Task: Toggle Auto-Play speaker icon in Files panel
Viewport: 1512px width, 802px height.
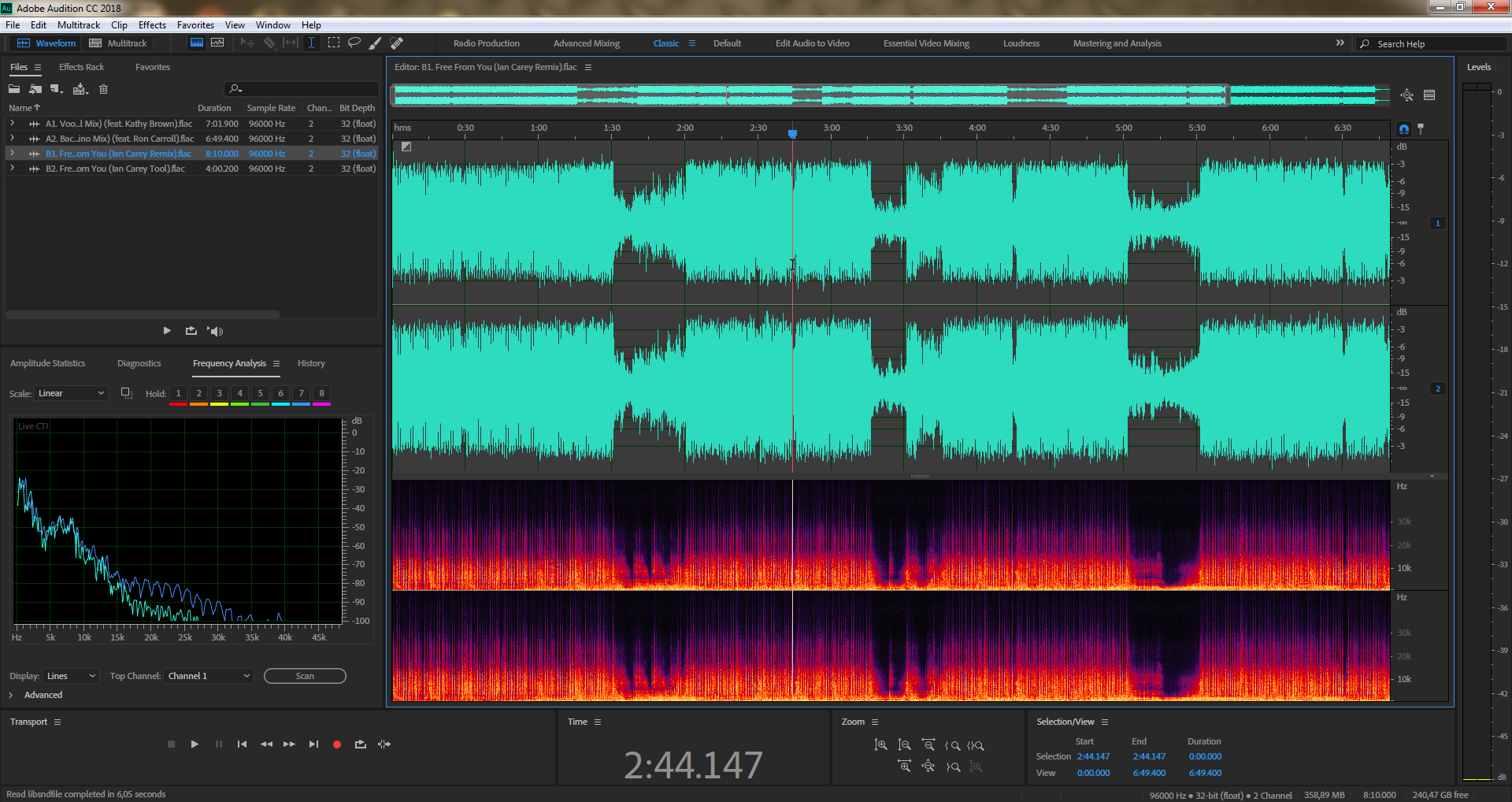Action: pos(215,331)
